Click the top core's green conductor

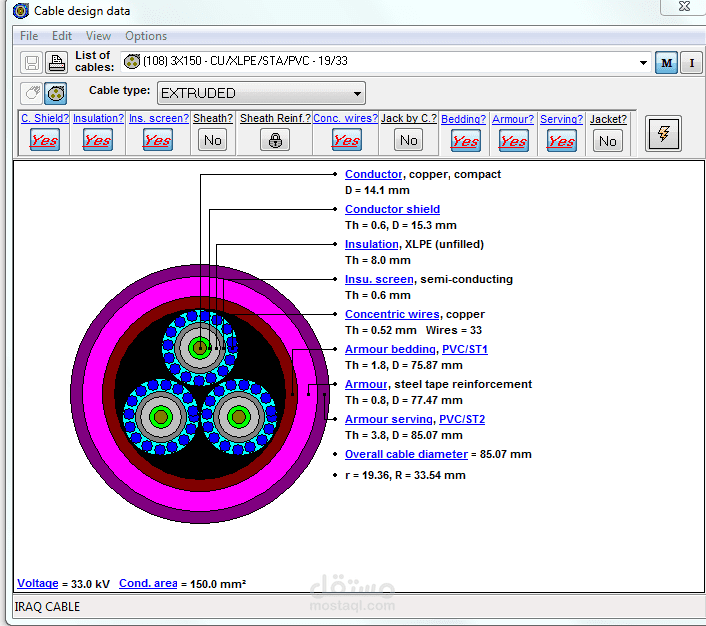point(199,347)
